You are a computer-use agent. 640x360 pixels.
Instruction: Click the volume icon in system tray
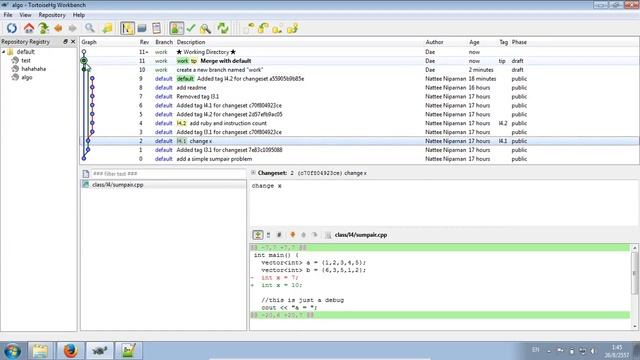pos(593,351)
